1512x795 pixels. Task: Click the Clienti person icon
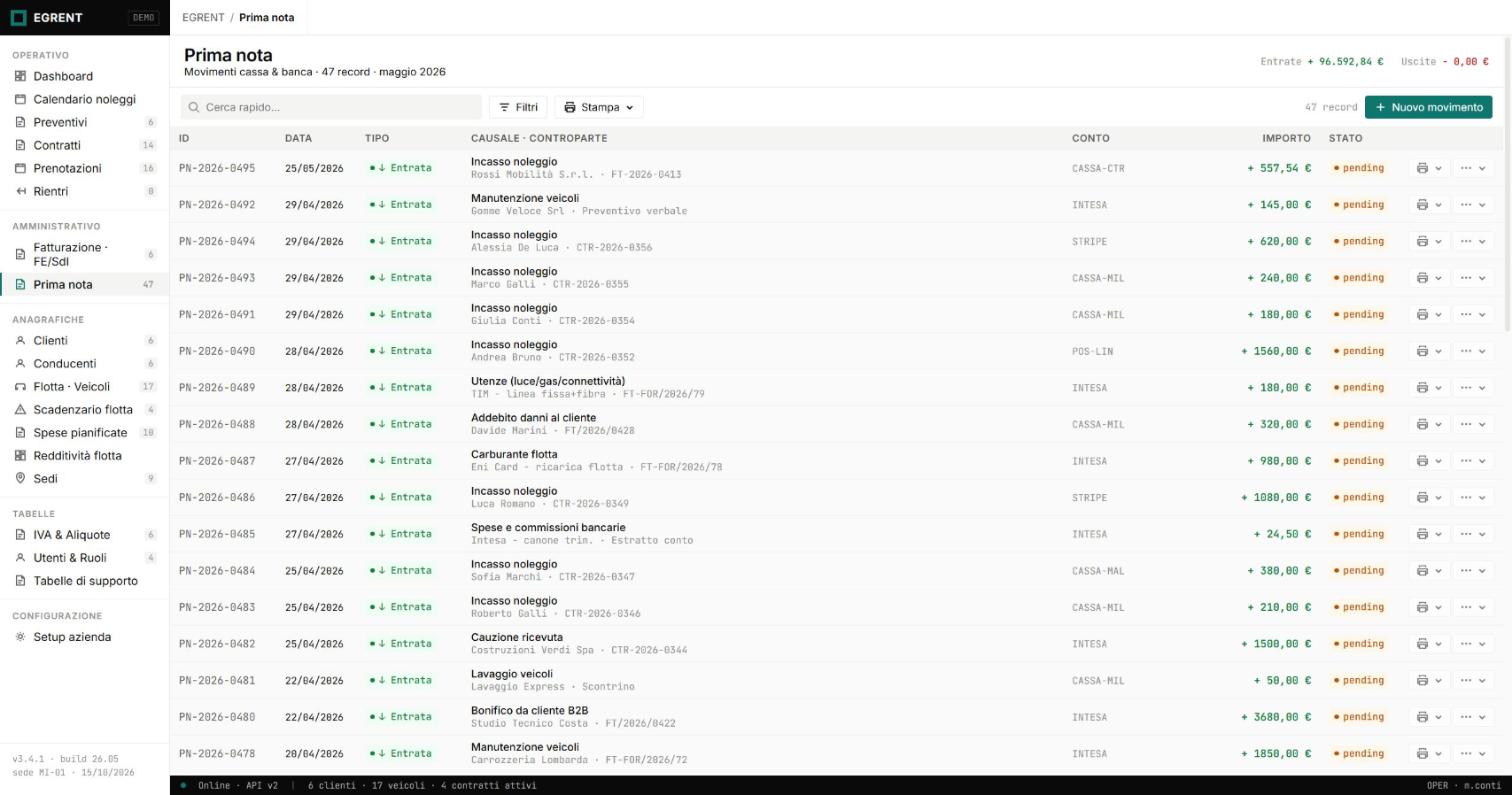20,341
